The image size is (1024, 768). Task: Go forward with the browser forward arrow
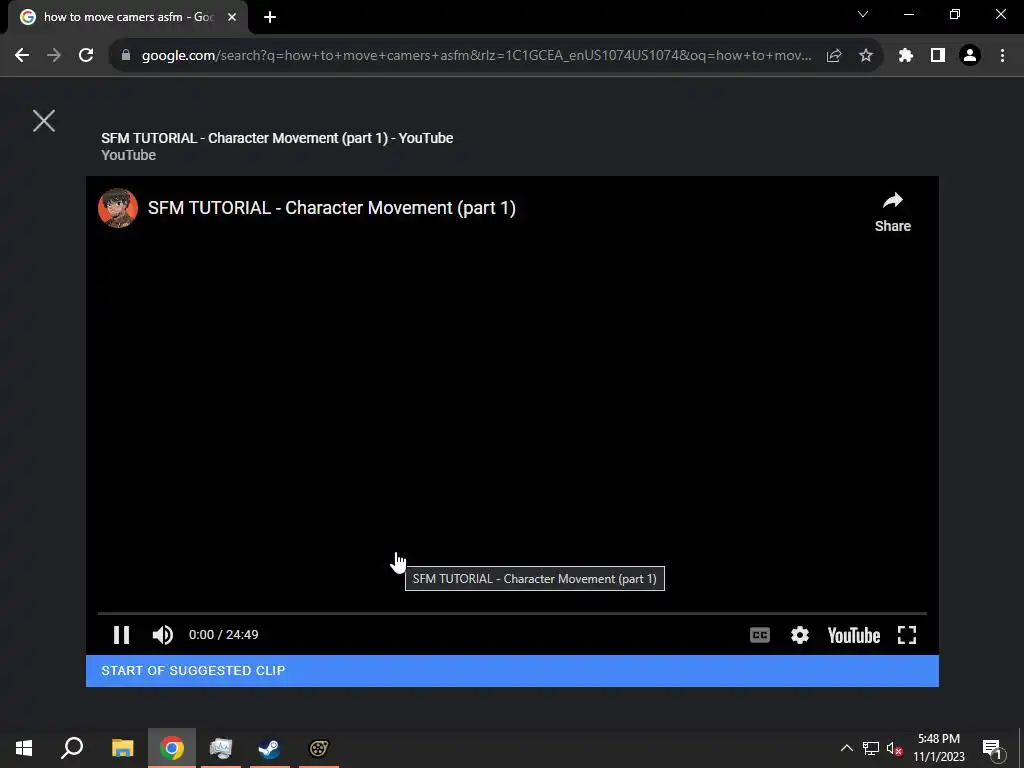pos(54,56)
